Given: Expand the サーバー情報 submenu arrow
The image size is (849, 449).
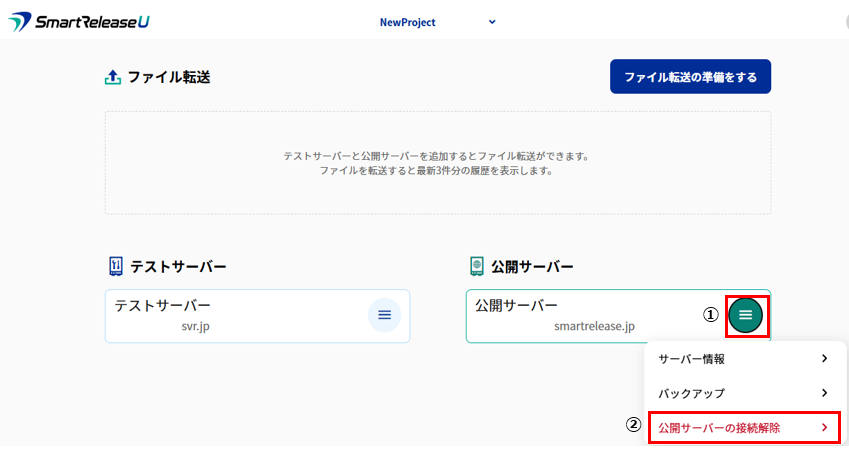Looking at the screenshot, I should coord(824,359).
